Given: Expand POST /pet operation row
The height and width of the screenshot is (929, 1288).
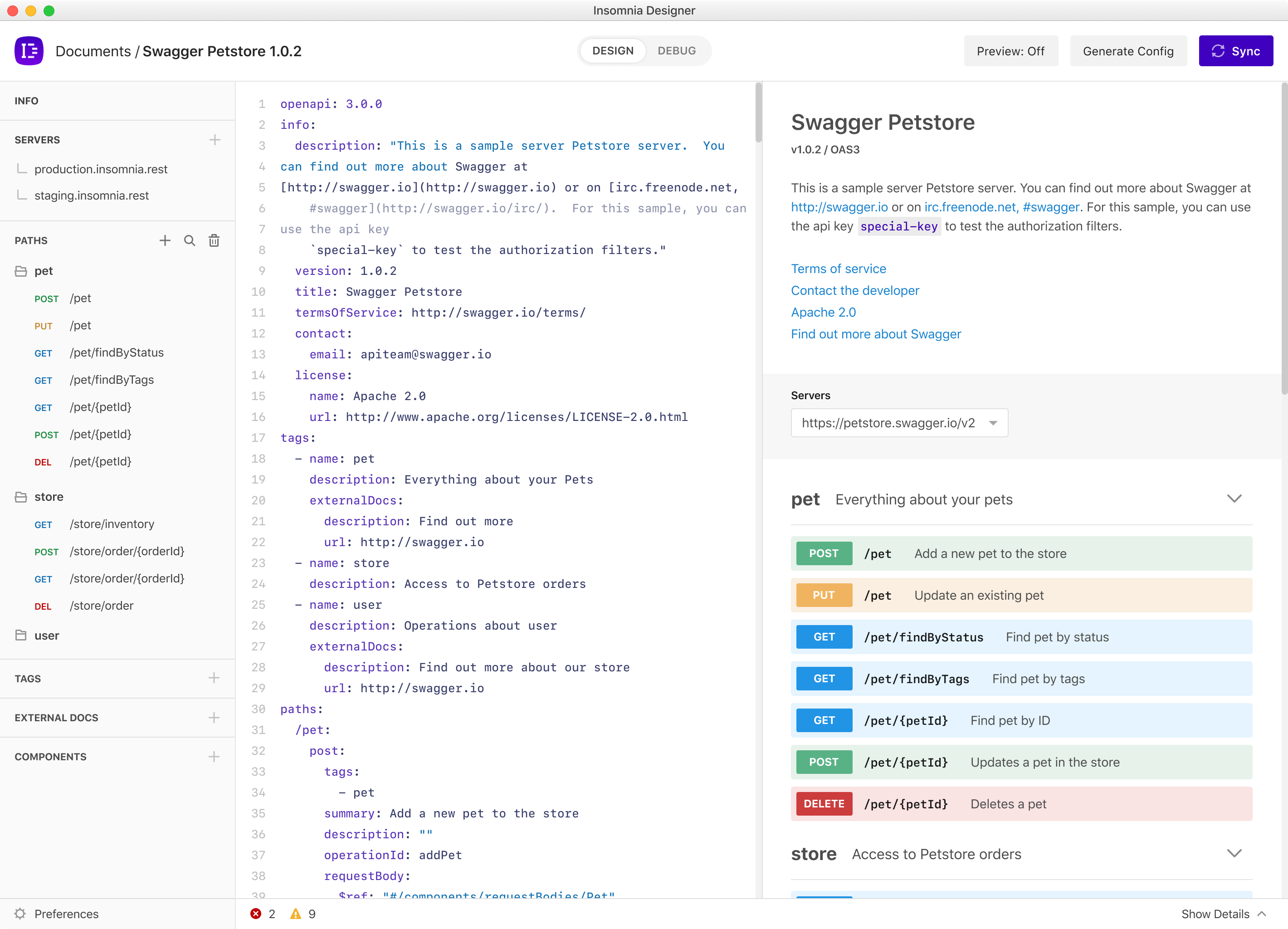Looking at the screenshot, I should coord(1021,554).
